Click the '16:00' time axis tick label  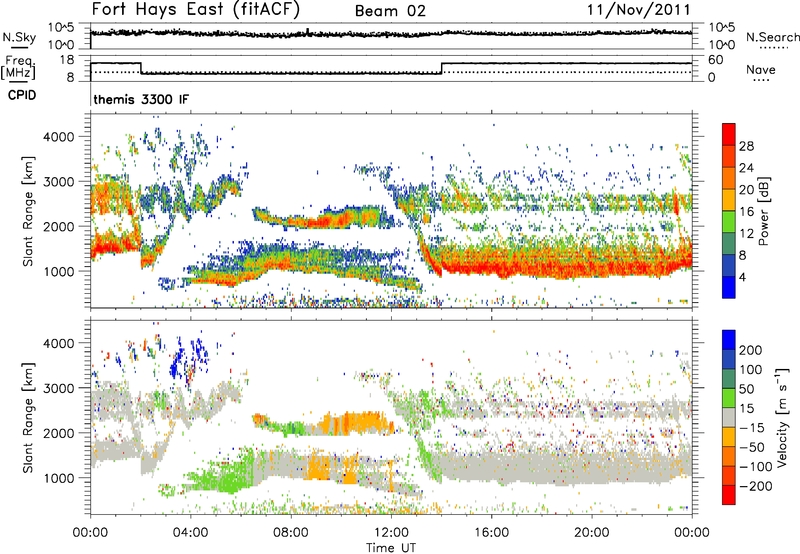(x=491, y=532)
